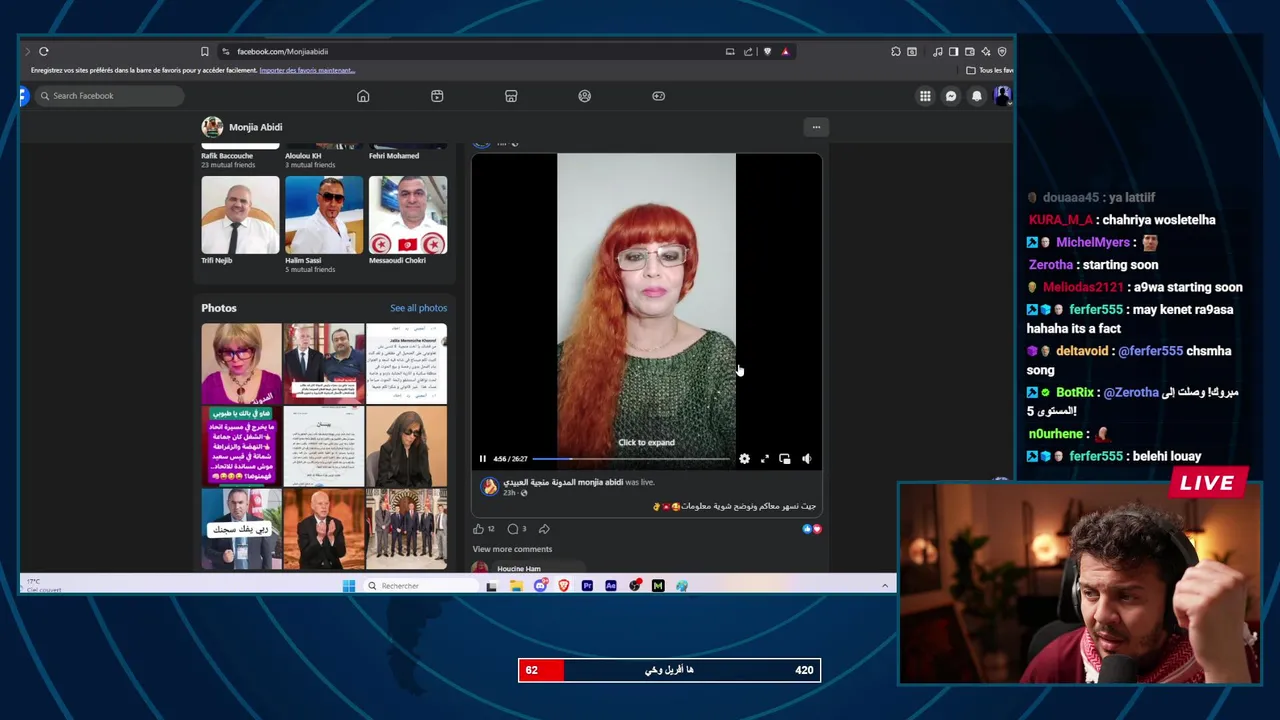Open the woman in sunglasses photo
The width and height of the screenshot is (1280, 720).
[x=406, y=446]
